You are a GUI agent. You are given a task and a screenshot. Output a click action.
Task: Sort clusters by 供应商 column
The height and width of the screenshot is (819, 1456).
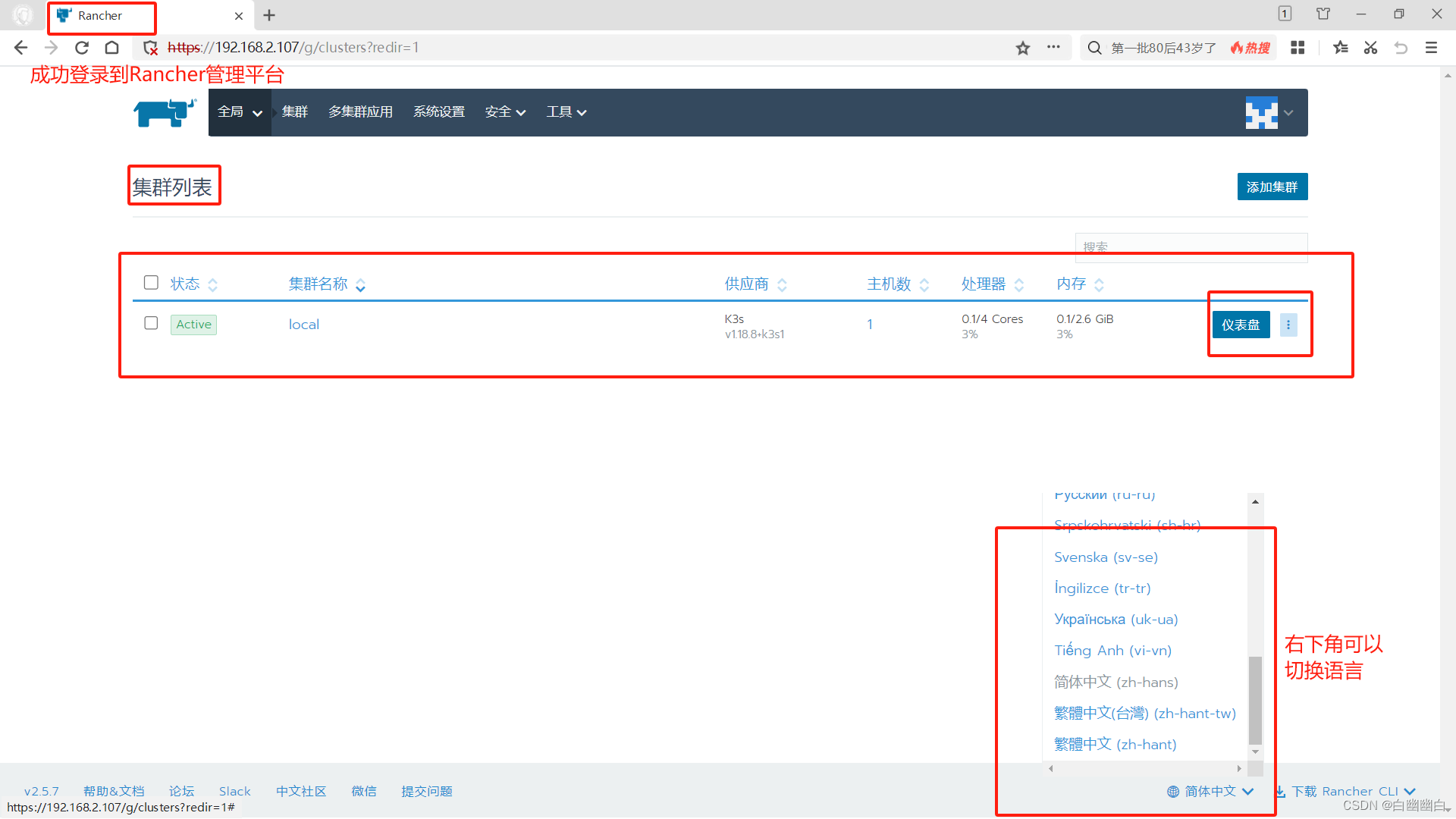756,284
